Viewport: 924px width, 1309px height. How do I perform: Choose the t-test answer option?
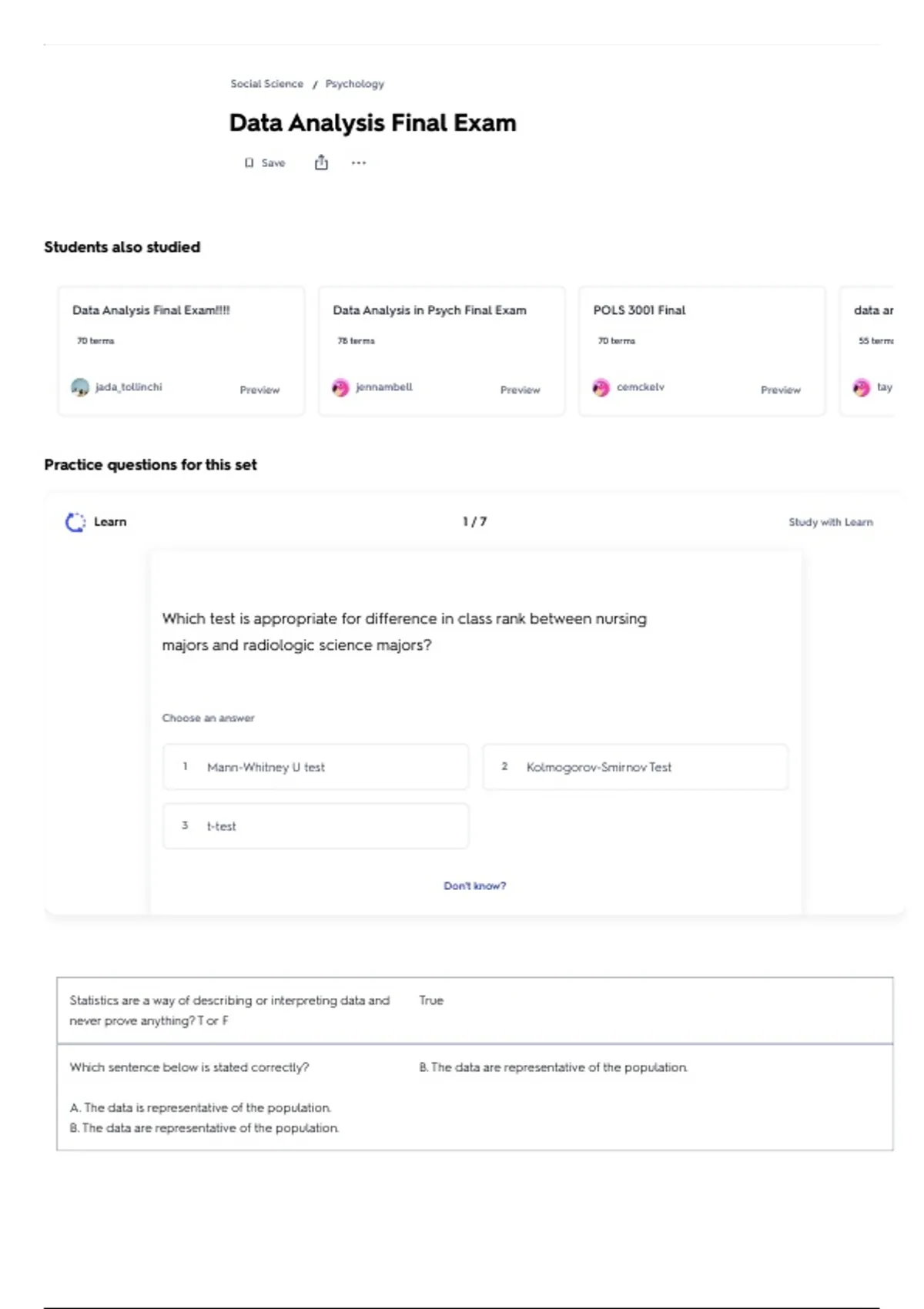click(x=315, y=826)
